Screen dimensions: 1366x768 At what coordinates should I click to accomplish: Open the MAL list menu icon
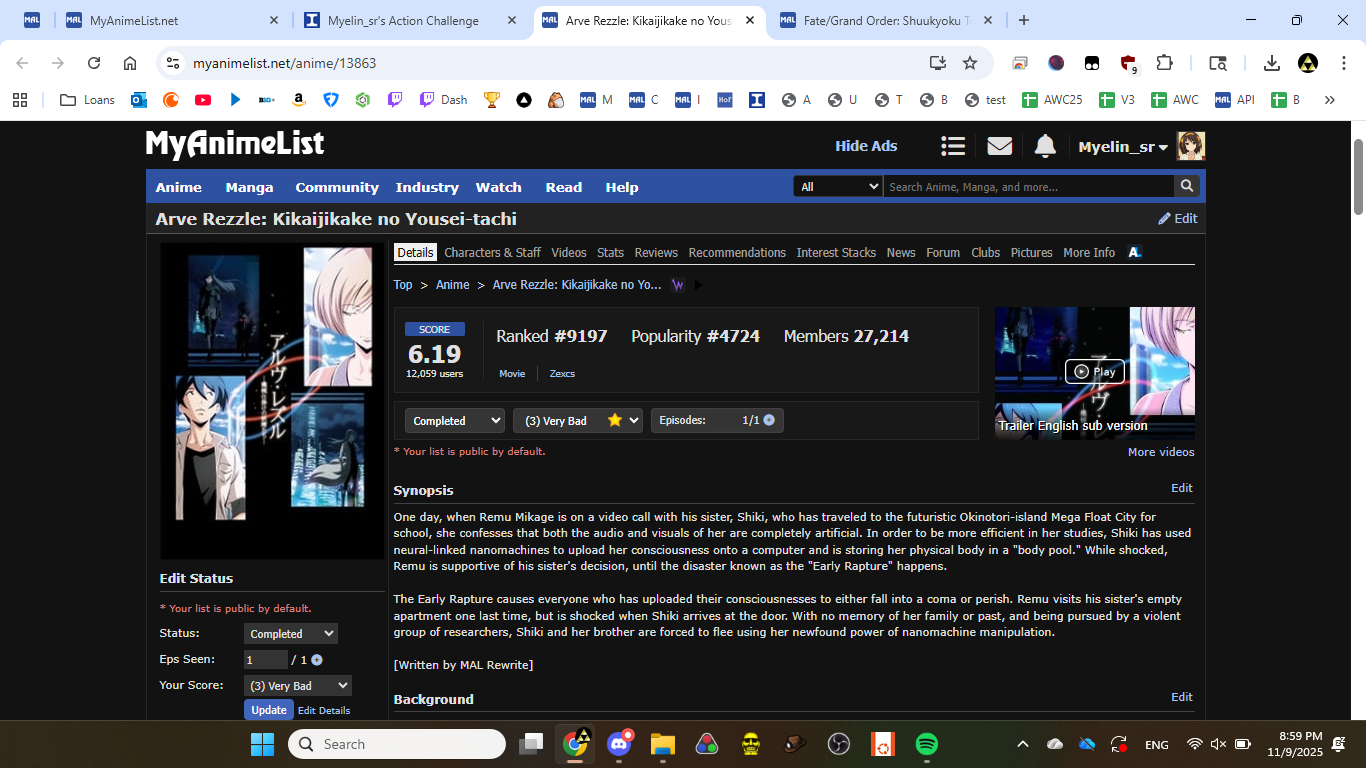[x=953, y=146]
